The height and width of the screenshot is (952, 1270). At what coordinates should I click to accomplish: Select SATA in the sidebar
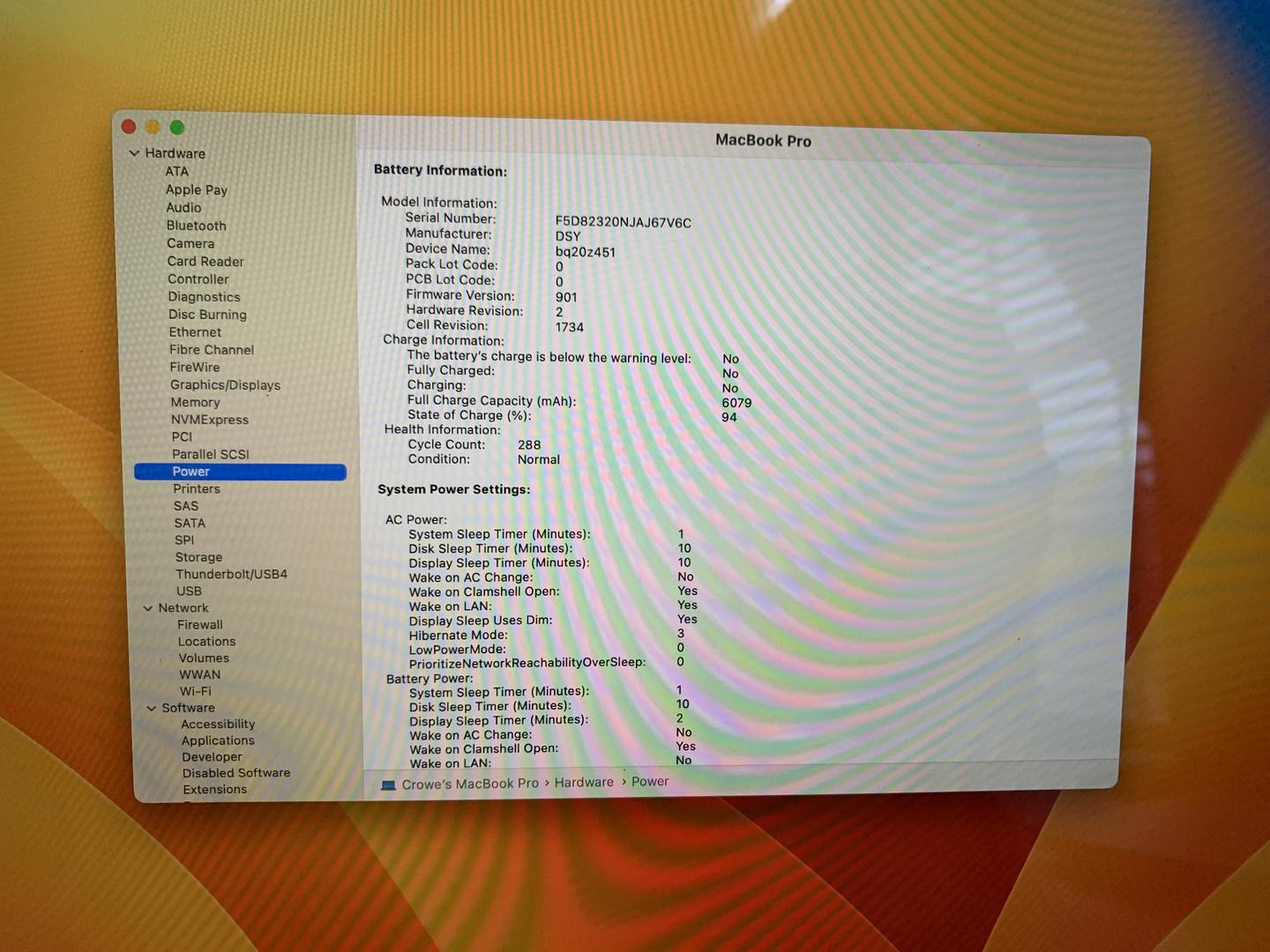coord(190,523)
